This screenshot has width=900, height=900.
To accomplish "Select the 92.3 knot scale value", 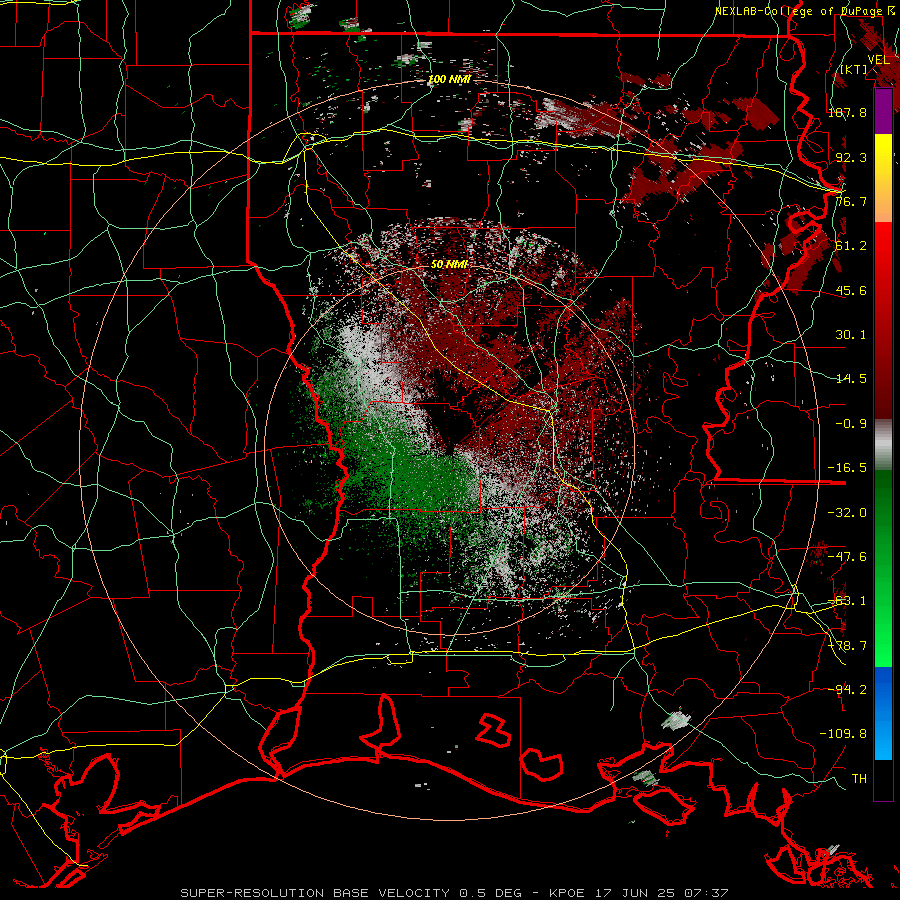I will click(x=851, y=157).
